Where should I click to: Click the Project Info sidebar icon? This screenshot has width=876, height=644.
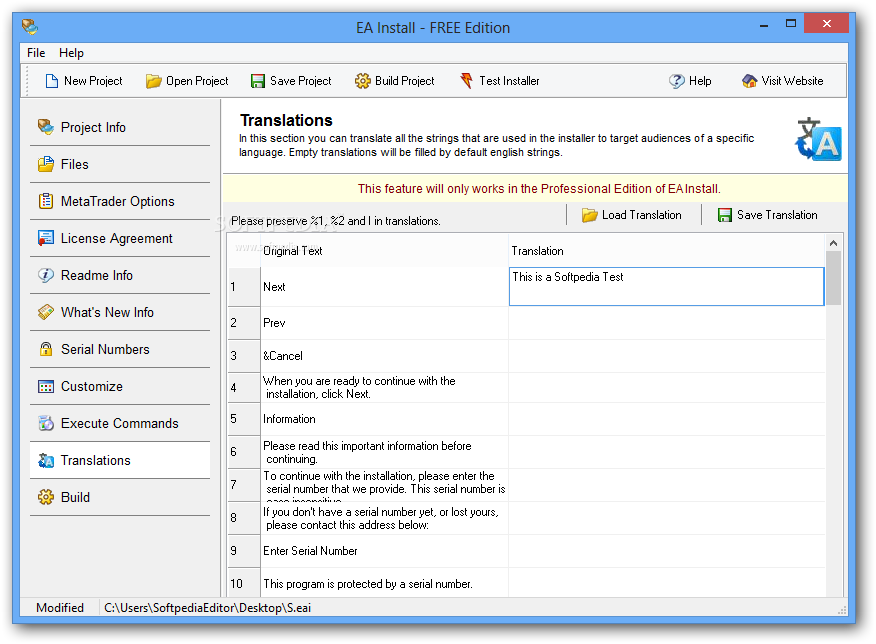[46, 127]
